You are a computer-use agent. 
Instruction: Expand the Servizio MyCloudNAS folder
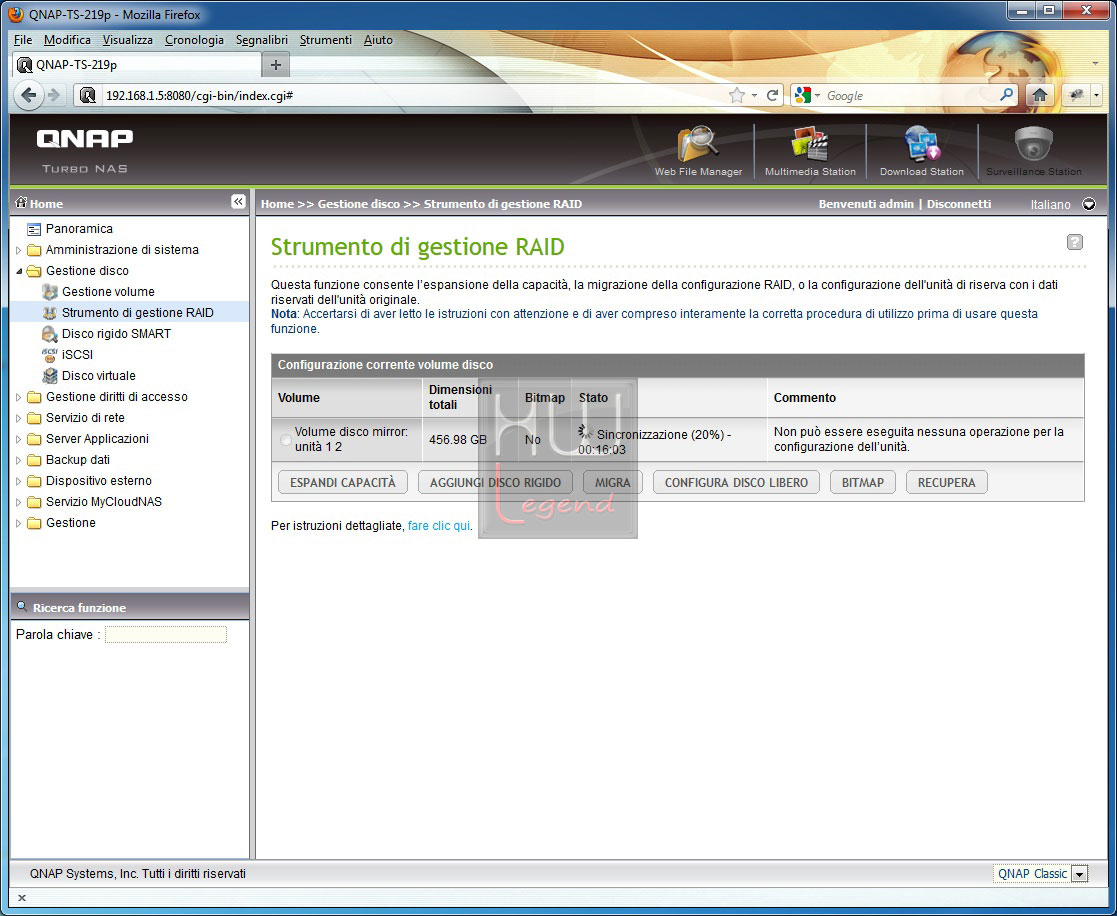(x=19, y=502)
